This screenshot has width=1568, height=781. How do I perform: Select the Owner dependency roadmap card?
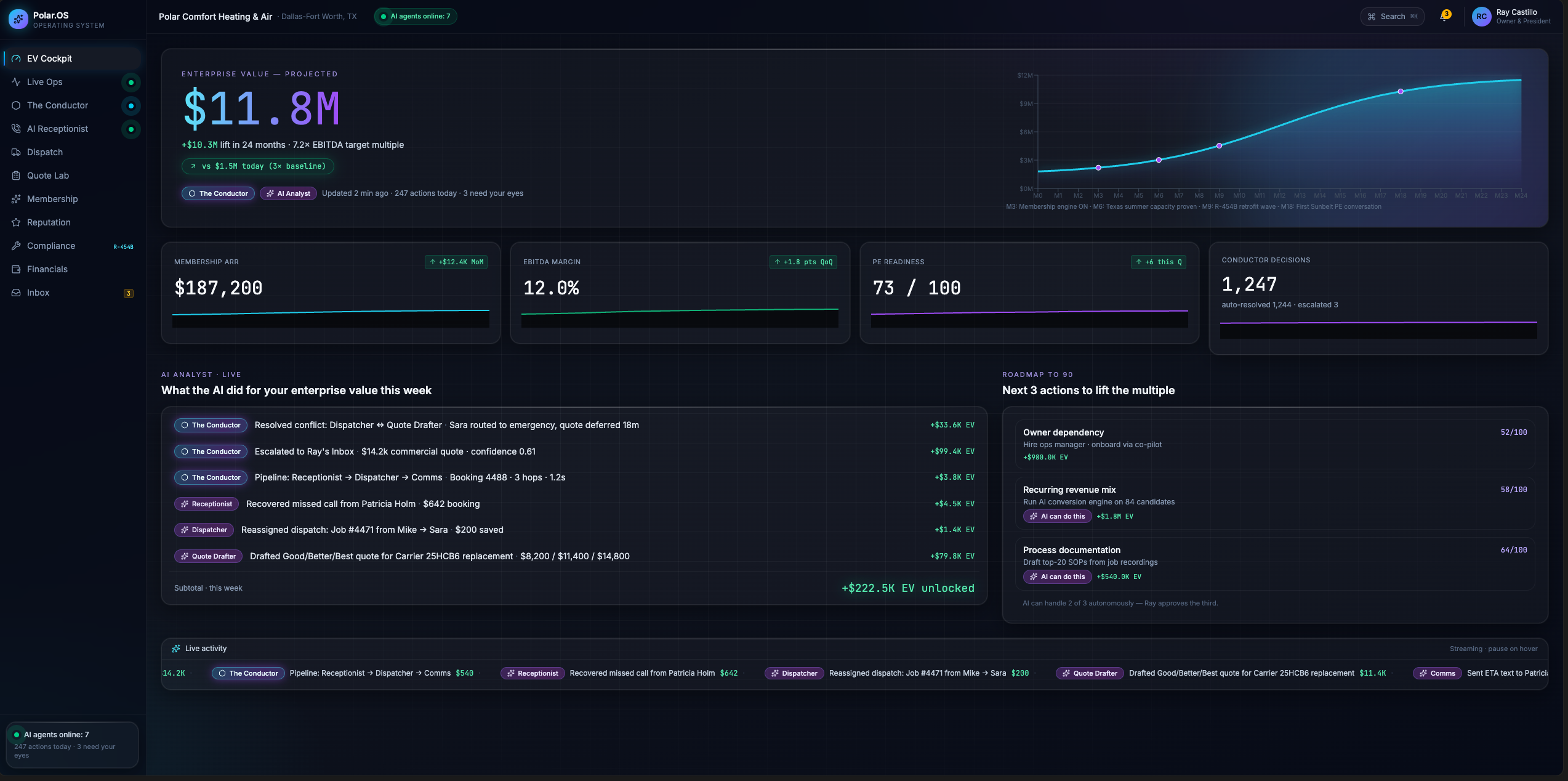(1274, 445)
